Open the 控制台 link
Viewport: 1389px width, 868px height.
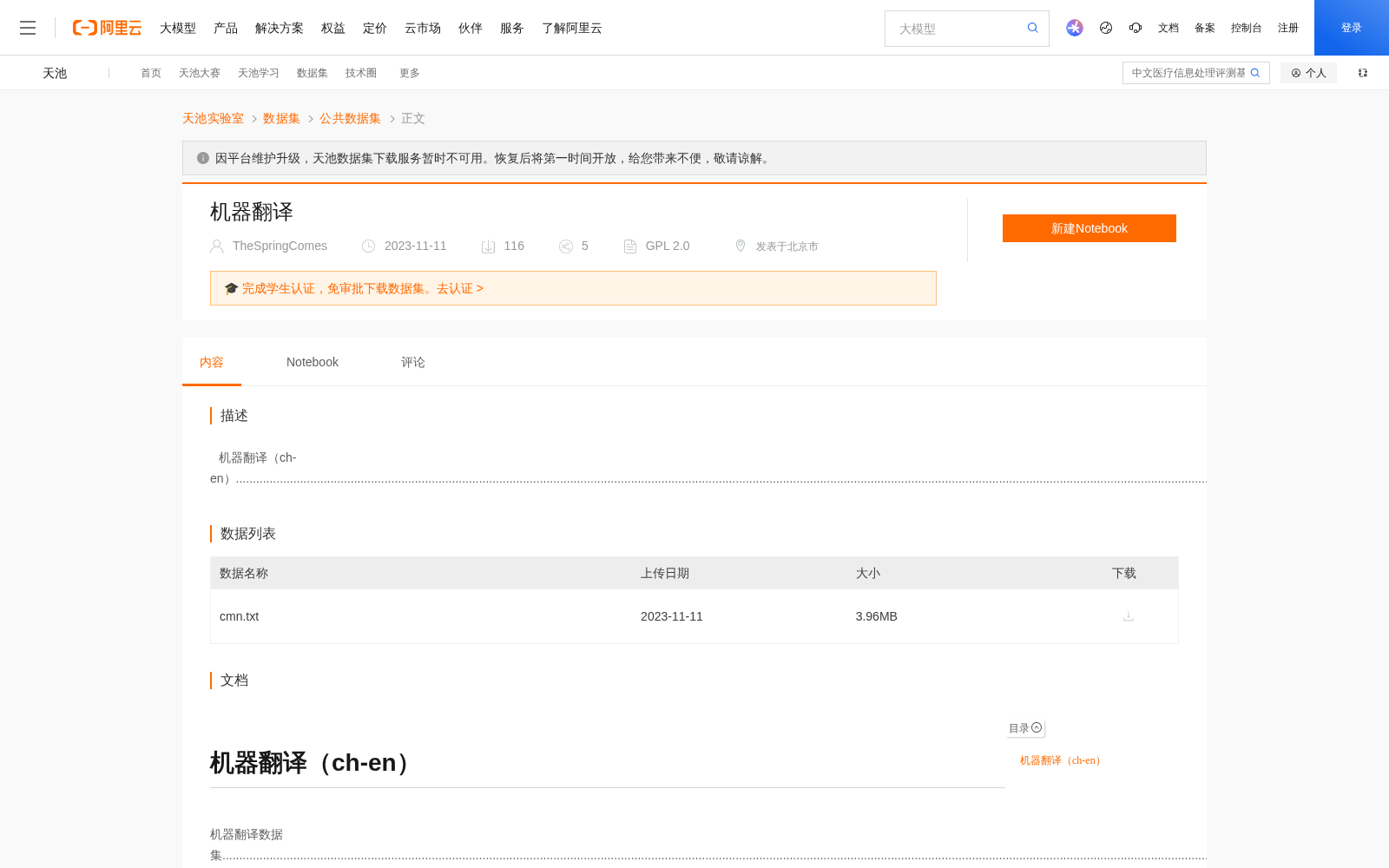click(x=1247, y=28)
